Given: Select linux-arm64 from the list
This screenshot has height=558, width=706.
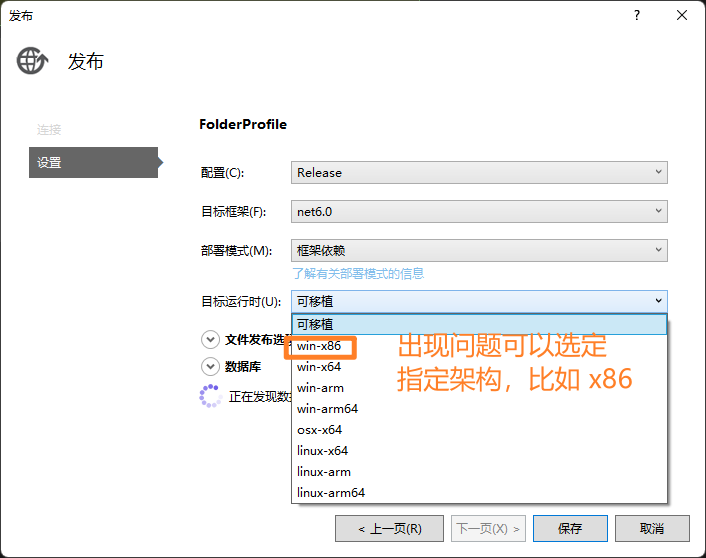Looking at the screenshot, I should pos(330,493).
